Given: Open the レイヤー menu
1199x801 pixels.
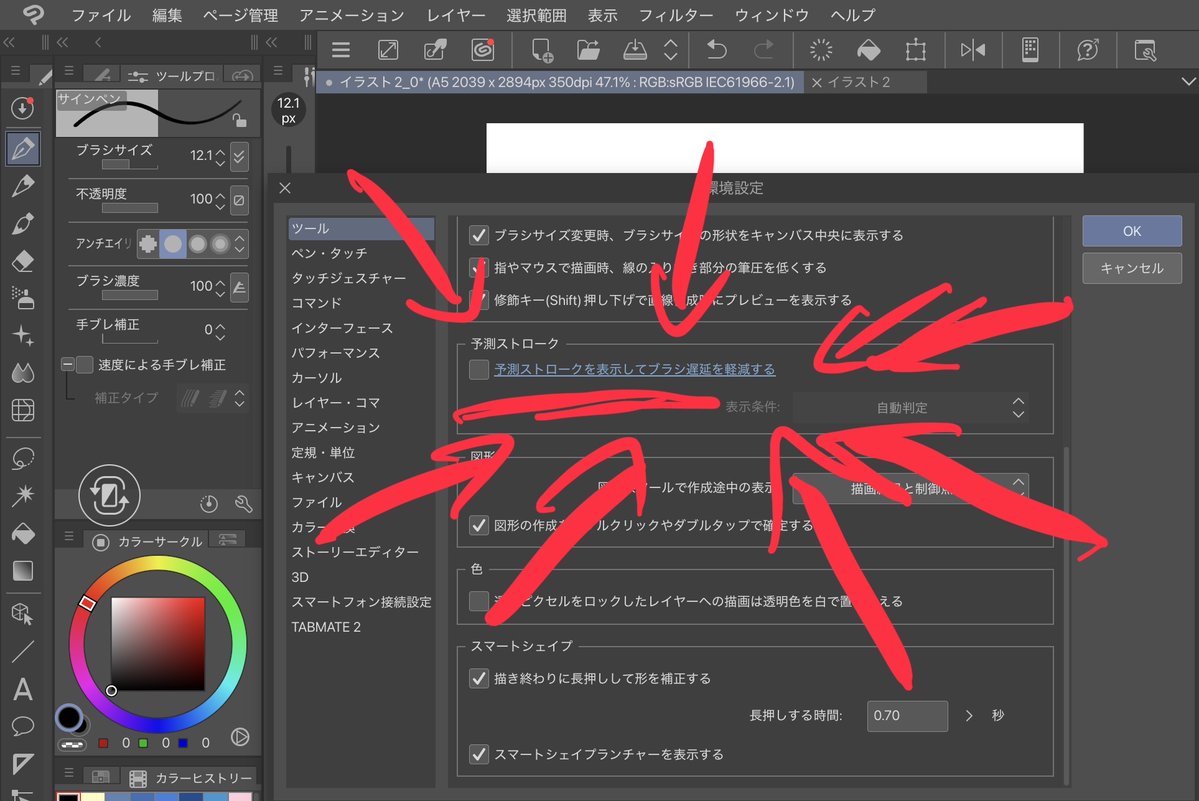Looking at the screenshot, I should [x=456, y=15].
